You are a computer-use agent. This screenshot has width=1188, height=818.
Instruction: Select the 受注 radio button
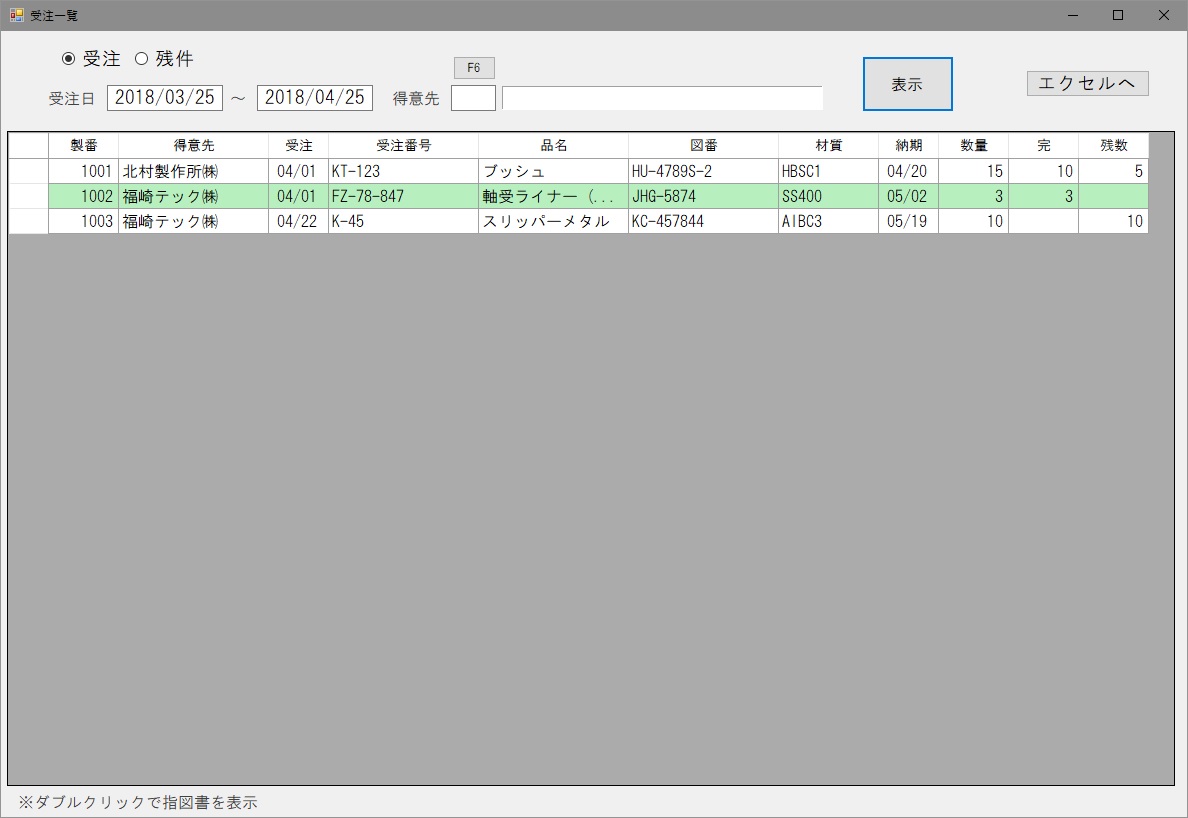(x=69, y=59)
